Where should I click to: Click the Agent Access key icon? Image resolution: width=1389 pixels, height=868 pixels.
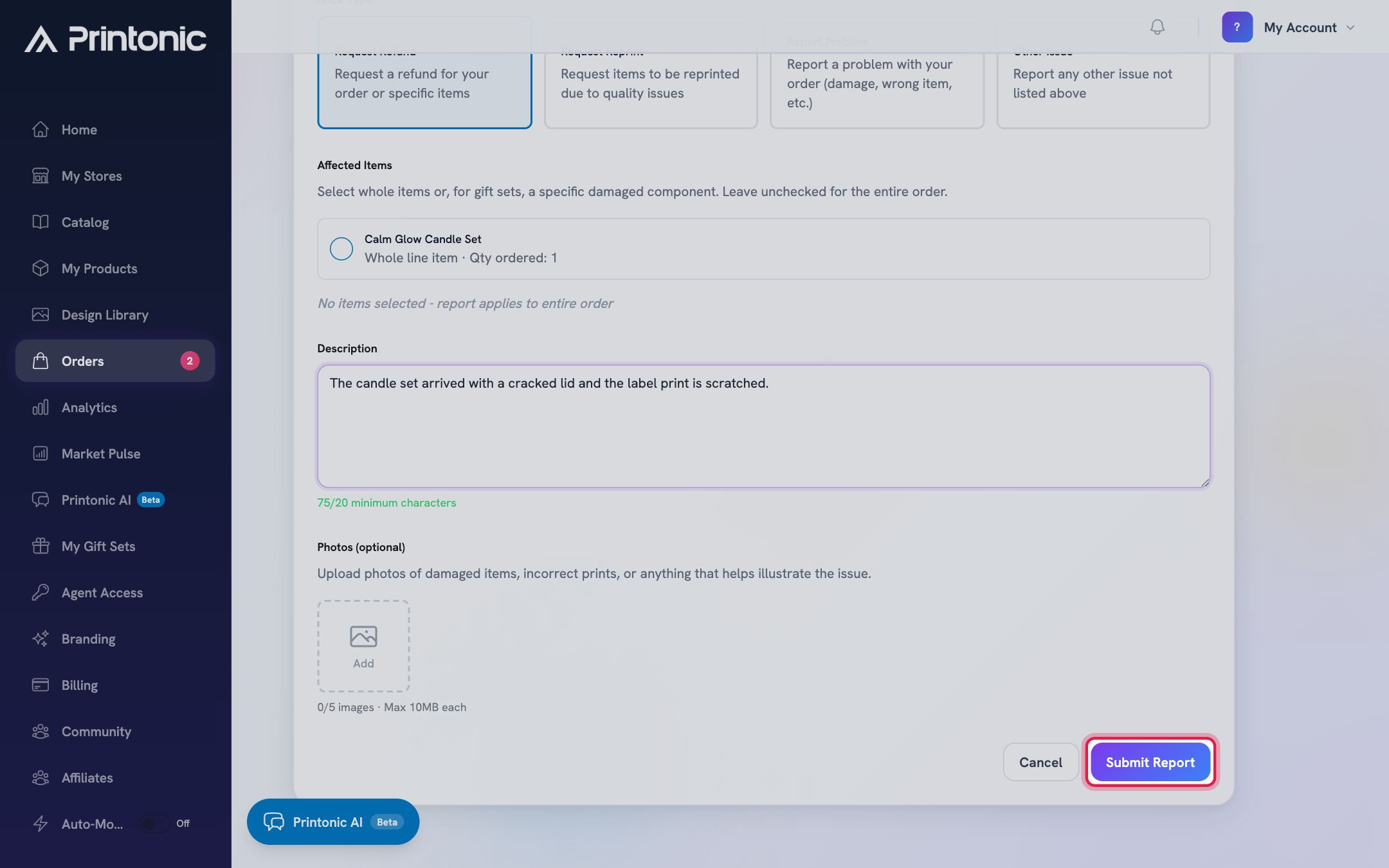[41, 592]
